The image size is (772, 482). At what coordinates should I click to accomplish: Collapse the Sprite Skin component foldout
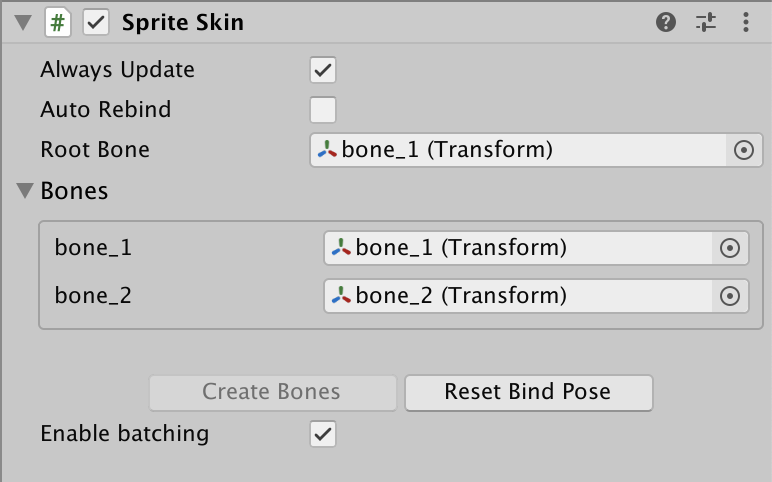(x=22, y=23)
